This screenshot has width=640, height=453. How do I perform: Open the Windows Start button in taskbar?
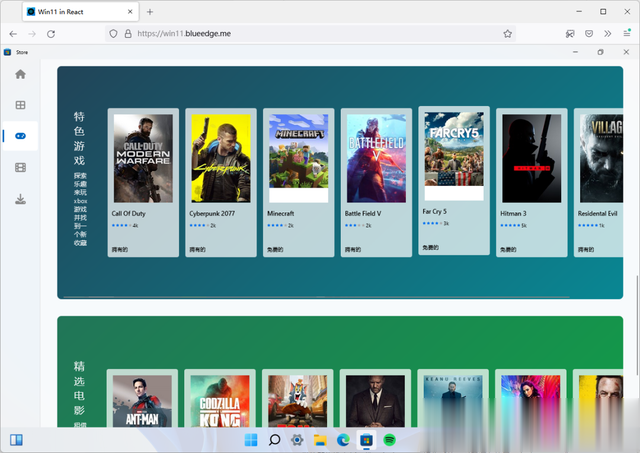point(251,440)
